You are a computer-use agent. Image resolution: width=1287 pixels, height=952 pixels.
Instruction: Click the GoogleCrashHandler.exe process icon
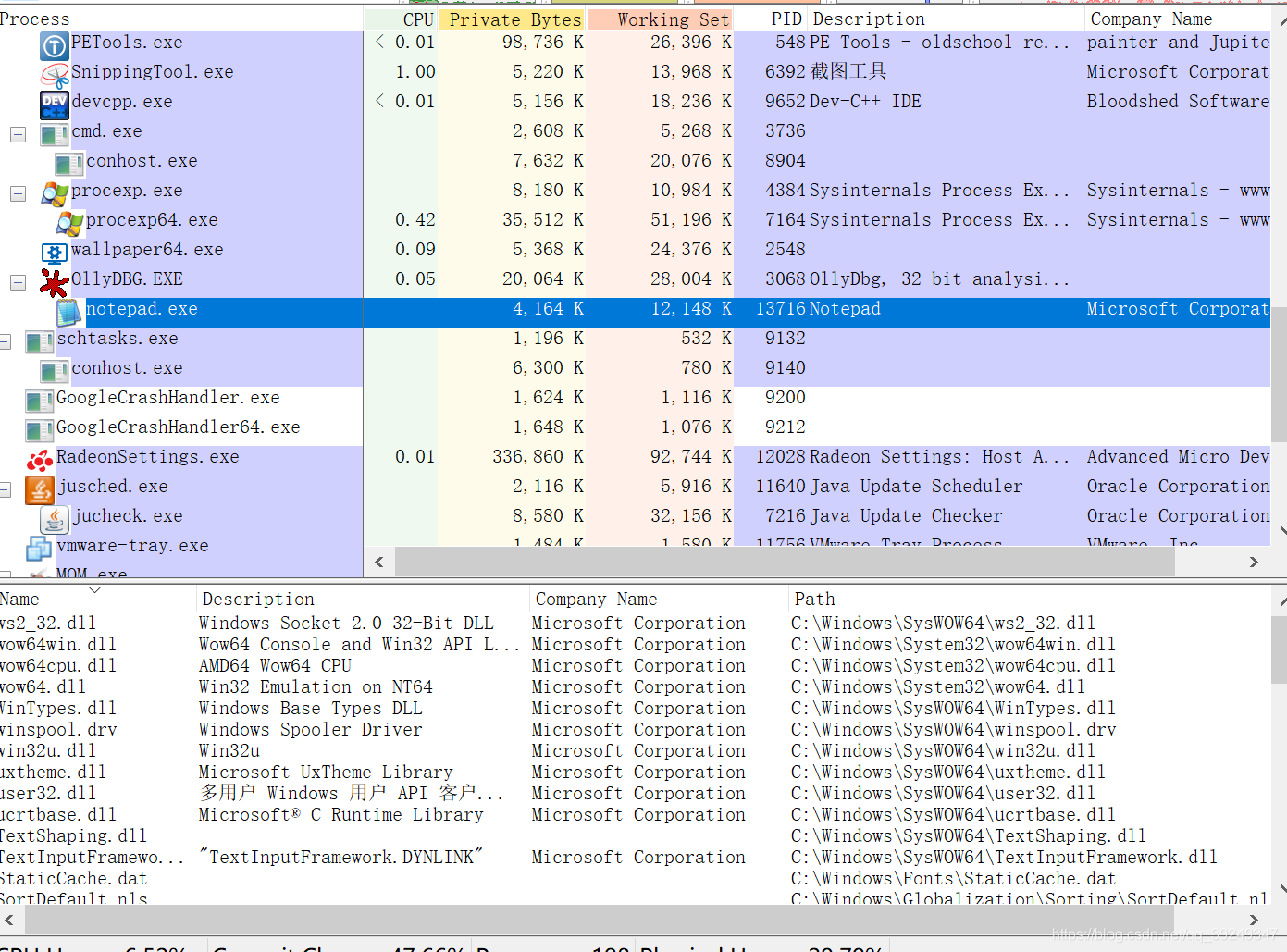click(40, 400)
